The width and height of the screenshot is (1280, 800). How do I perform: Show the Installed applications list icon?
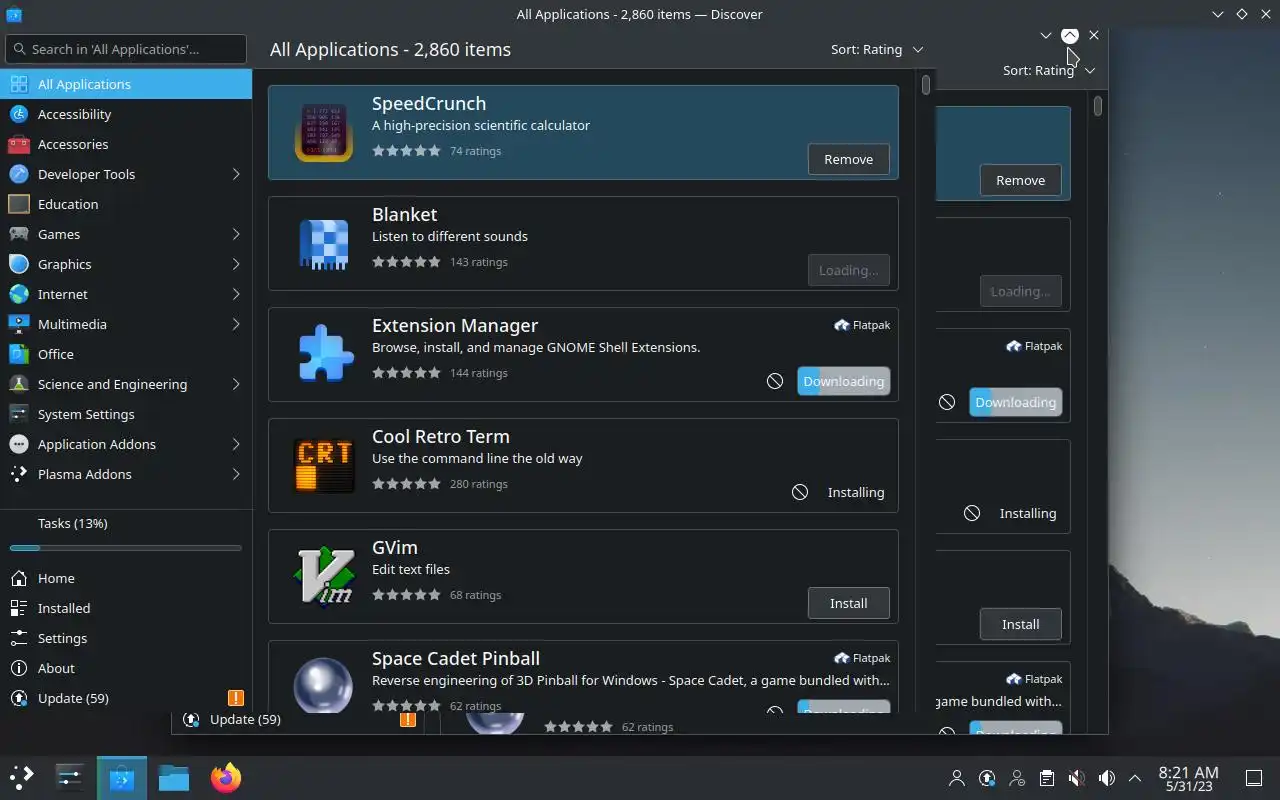[x=18, y=608]
